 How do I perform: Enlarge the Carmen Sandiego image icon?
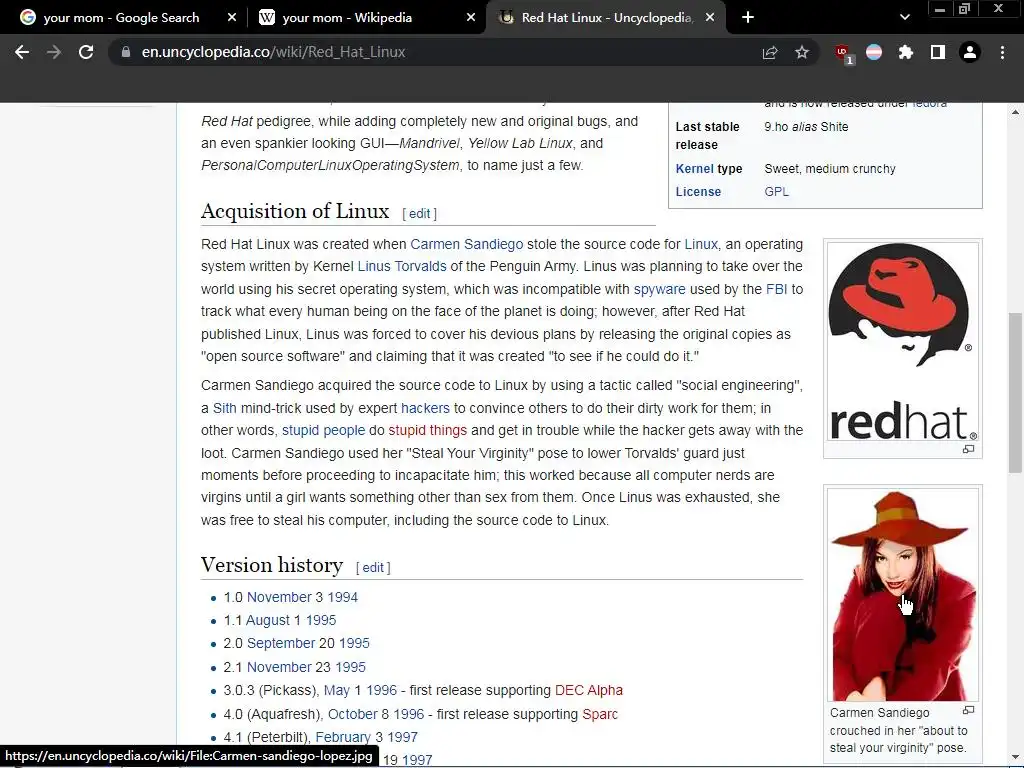(968, 711)
